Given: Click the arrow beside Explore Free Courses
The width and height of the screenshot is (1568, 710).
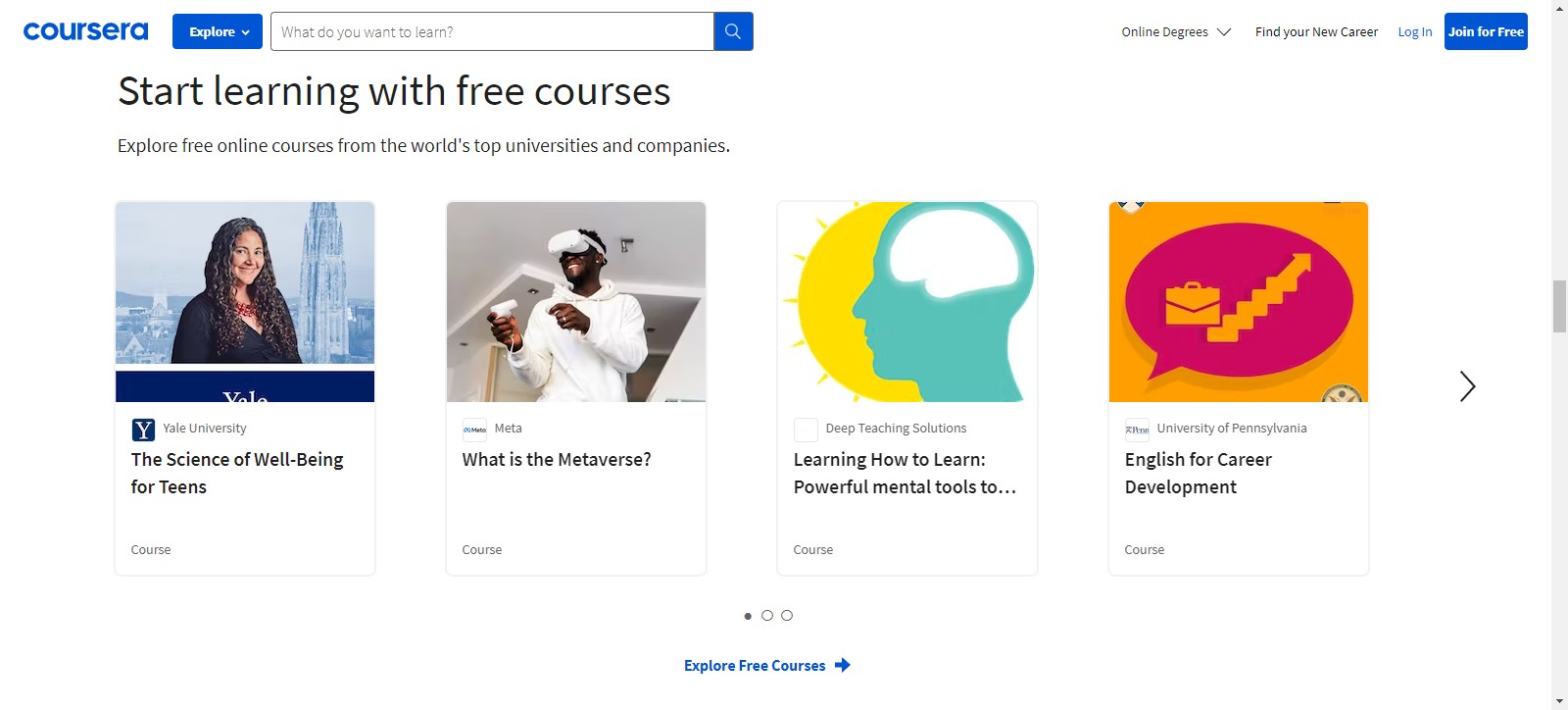Looking at the screenshot, I should click(843, 665).
